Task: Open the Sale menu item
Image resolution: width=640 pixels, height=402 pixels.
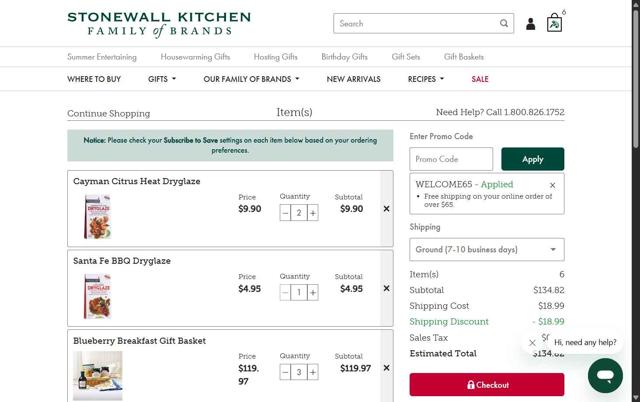Action: pos(480,79)
